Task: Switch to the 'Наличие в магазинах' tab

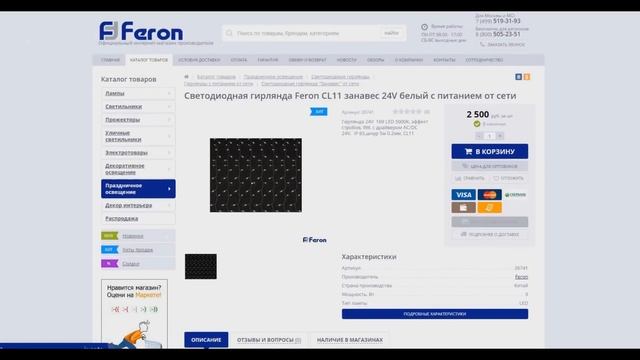Action: 350,340
